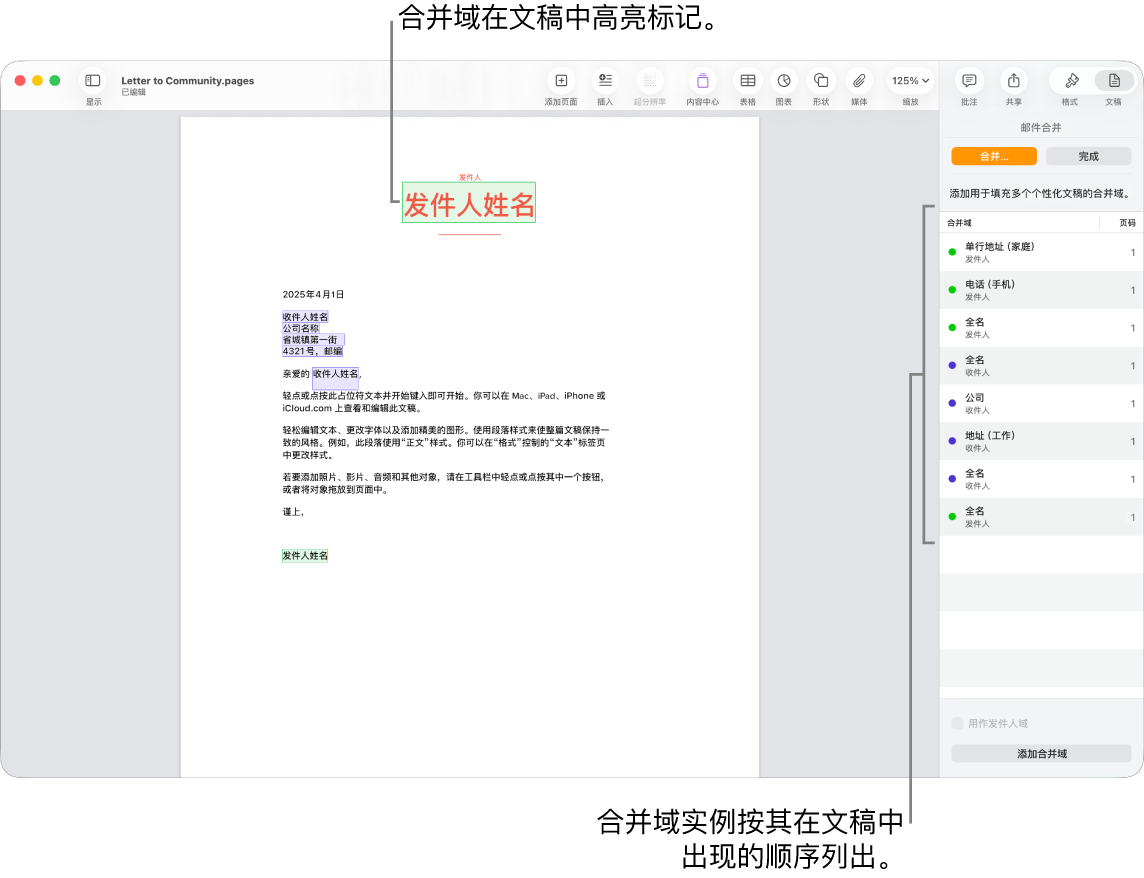Insert a table using the 表格 icon
The image size is (1144, 878).
click(x=746, y=81)
